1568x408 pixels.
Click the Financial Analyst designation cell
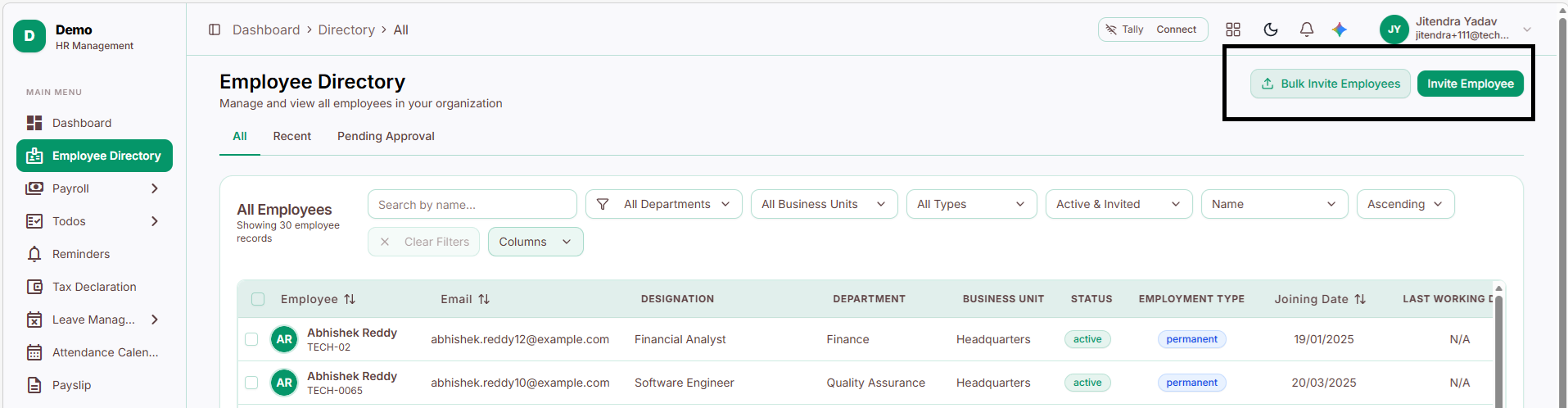tap(680, 339)
